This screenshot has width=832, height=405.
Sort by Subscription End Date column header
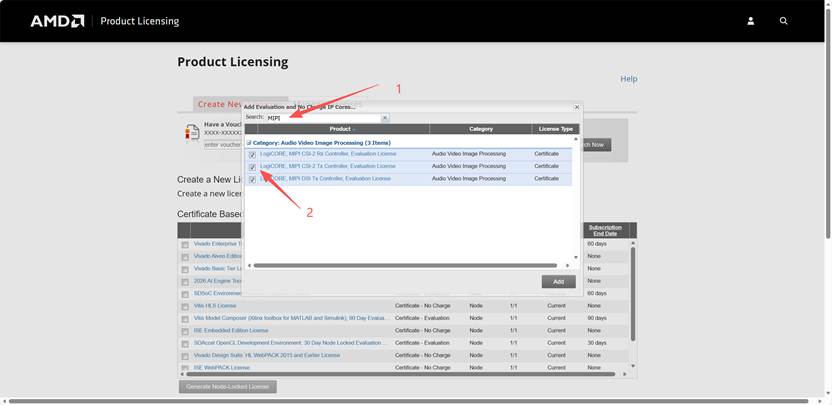[605, 230]
